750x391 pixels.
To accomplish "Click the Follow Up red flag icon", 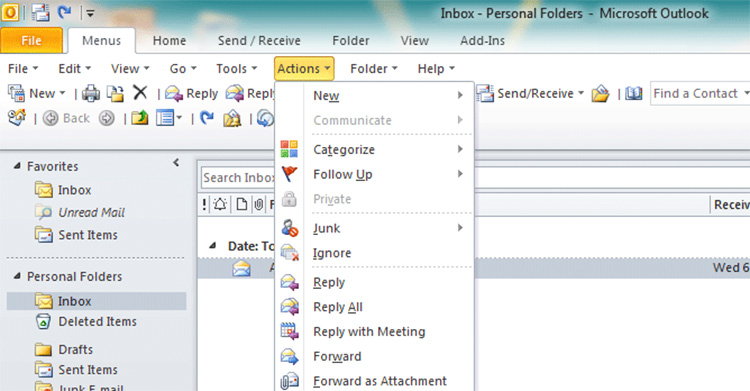I will point(289,174).
